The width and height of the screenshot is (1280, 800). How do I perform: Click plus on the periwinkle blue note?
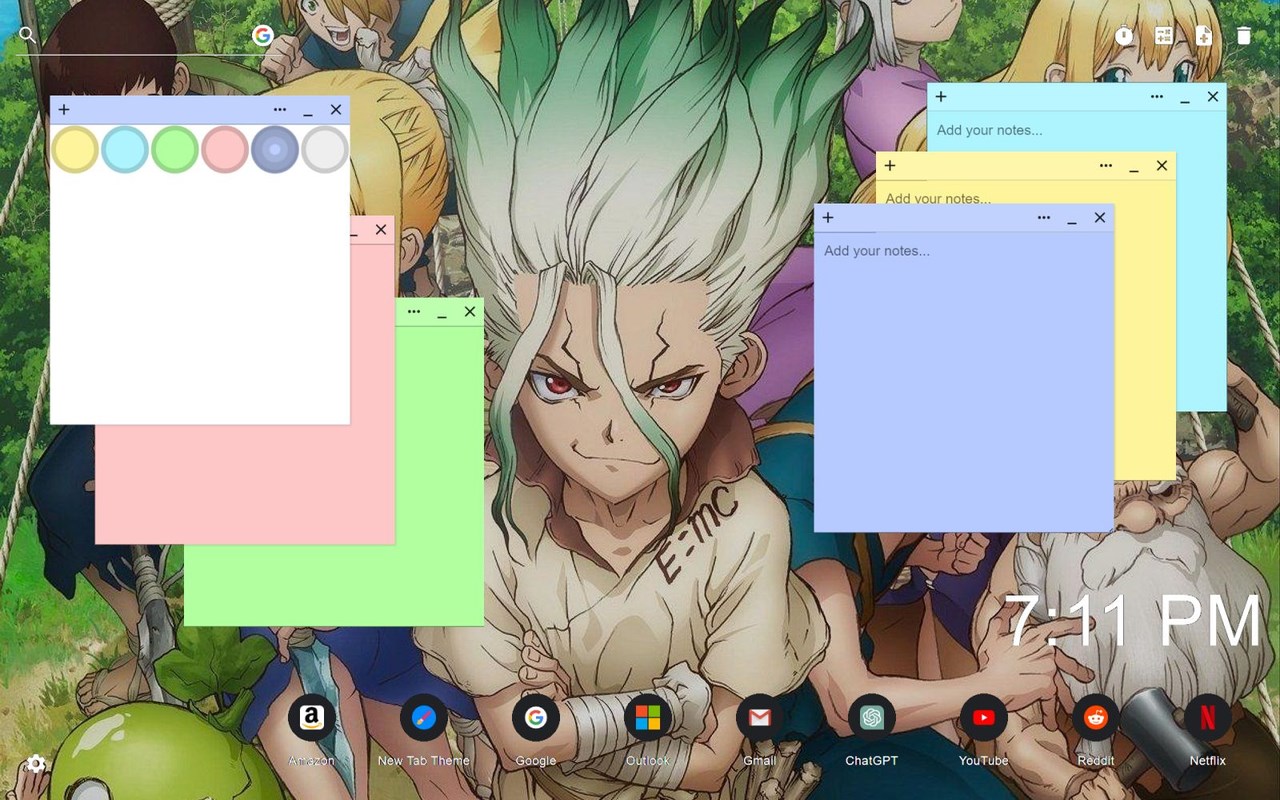tap(828, 218)
